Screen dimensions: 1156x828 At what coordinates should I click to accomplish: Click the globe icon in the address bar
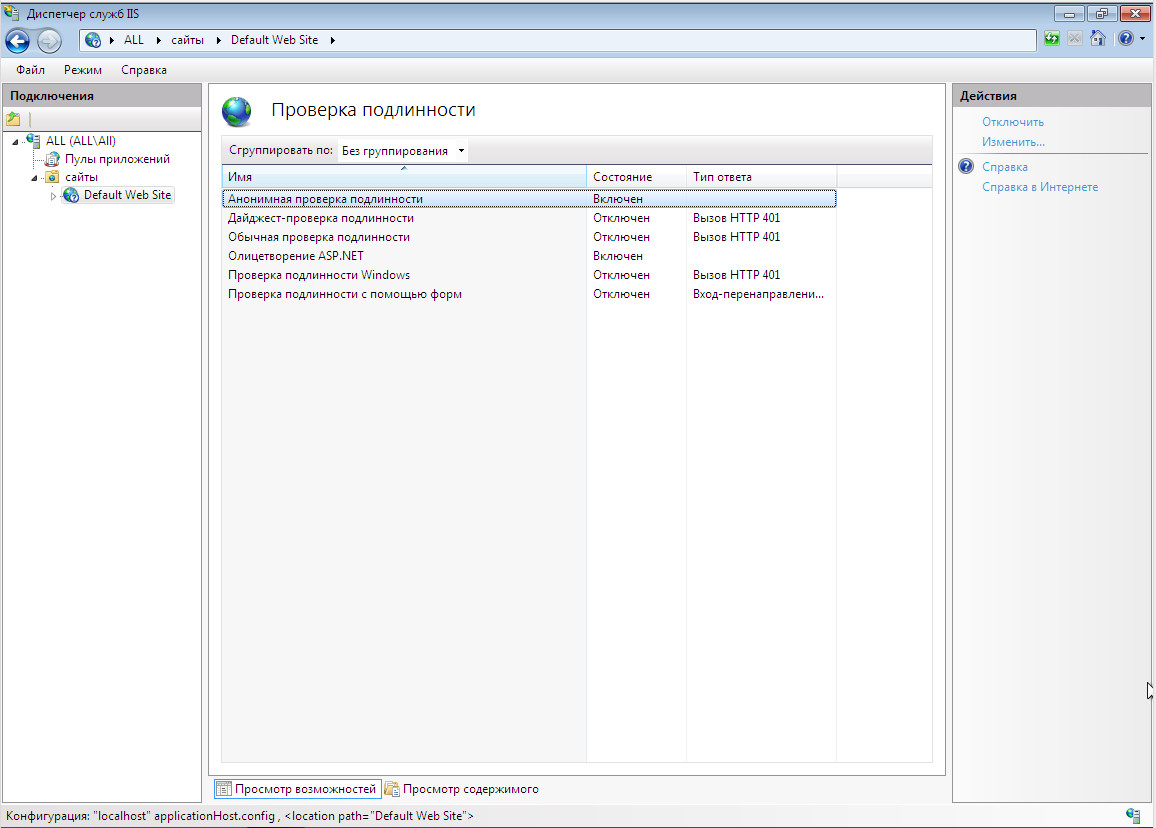click(x=93, y=40)
